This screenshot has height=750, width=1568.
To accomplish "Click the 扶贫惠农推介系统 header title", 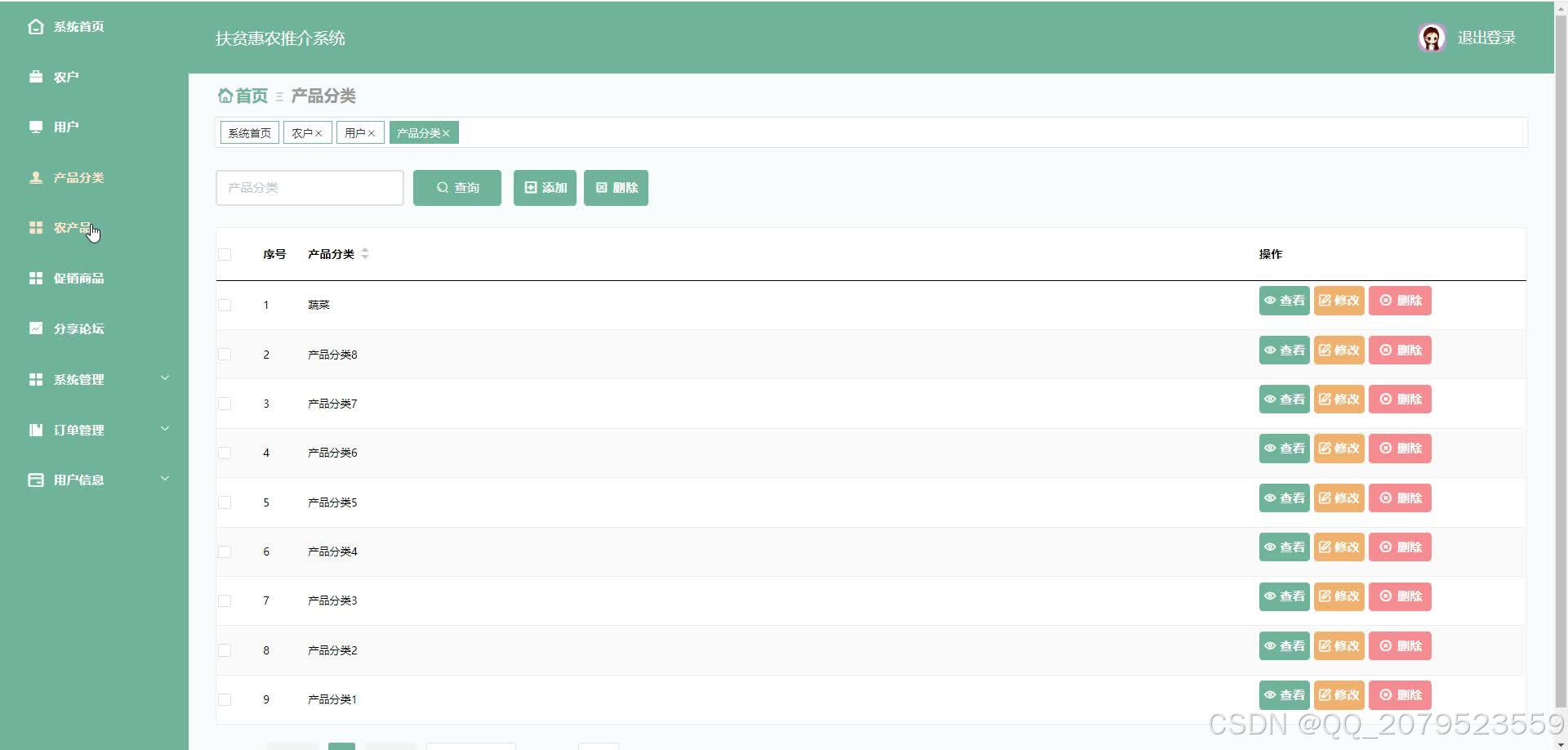I will (x=280, y=38).
